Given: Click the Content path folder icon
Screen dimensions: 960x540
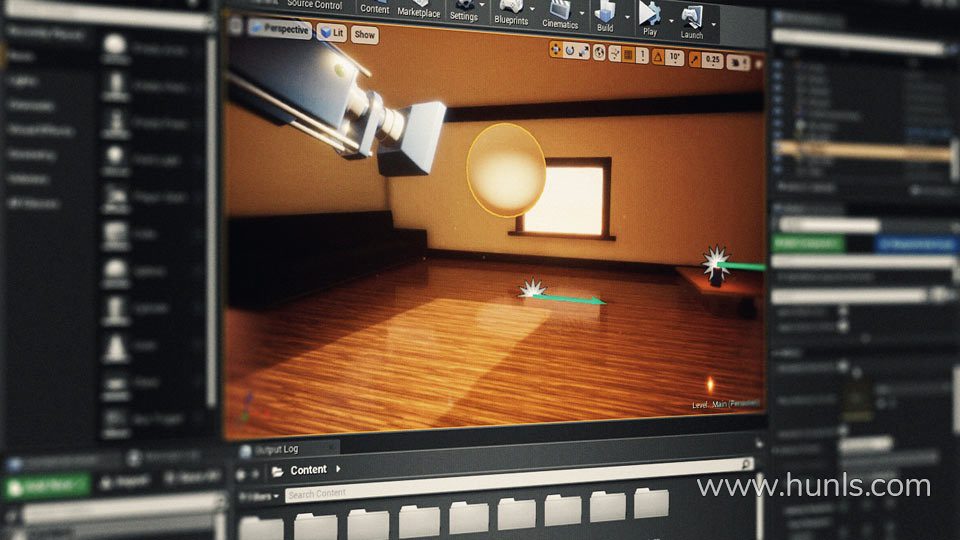Looking at the screenshot, I should click(277, 471).
